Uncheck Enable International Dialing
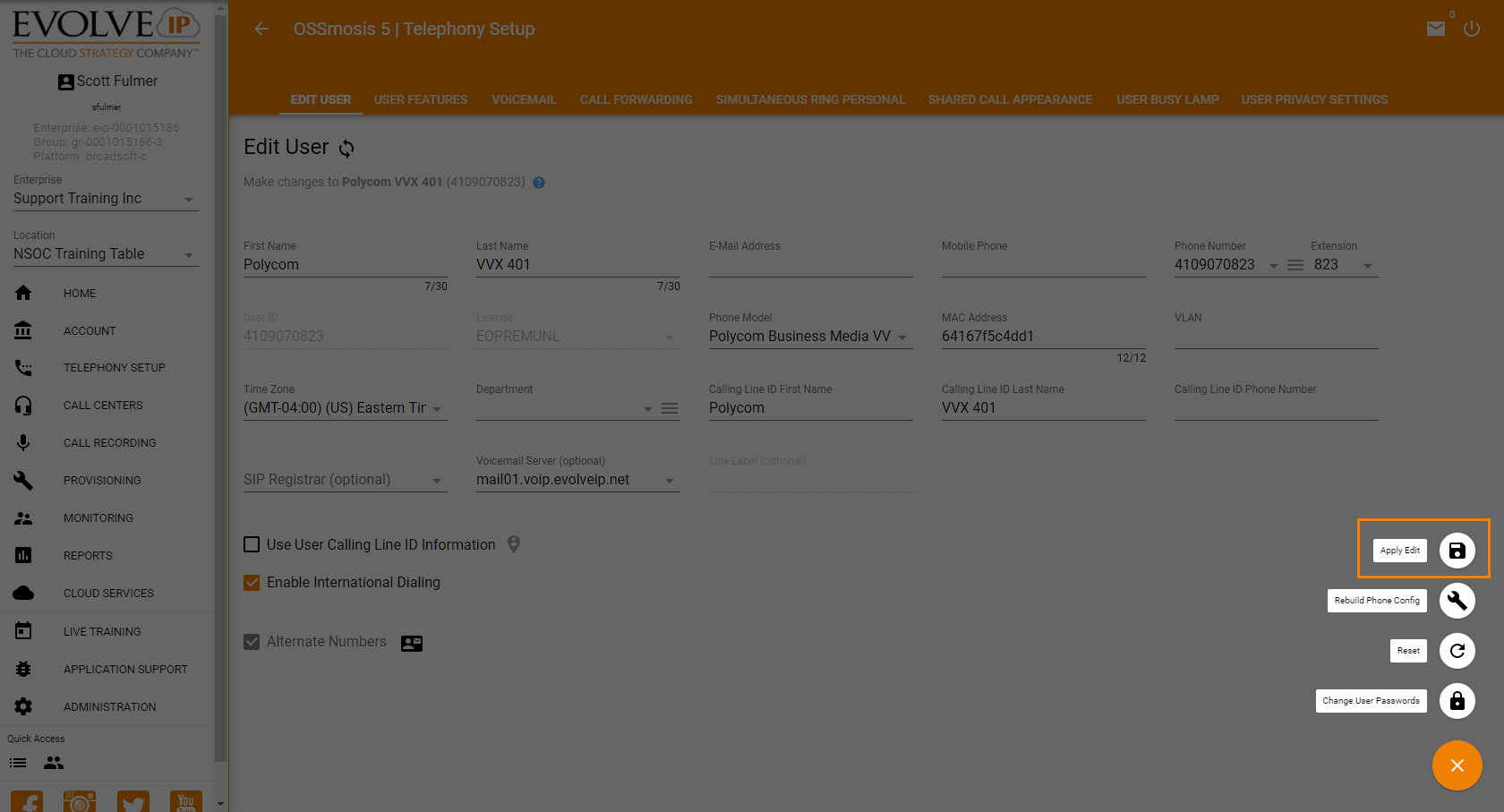 tap(252, 583)
